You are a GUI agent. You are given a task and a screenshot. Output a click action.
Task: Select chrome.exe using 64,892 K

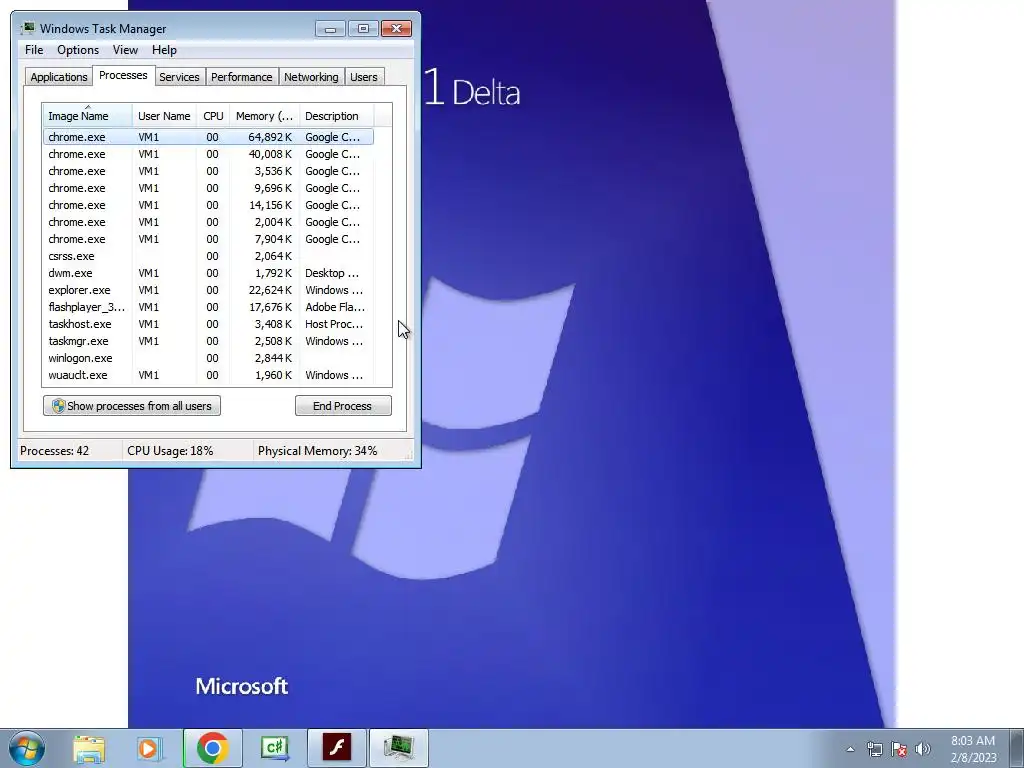pos(208,137)
